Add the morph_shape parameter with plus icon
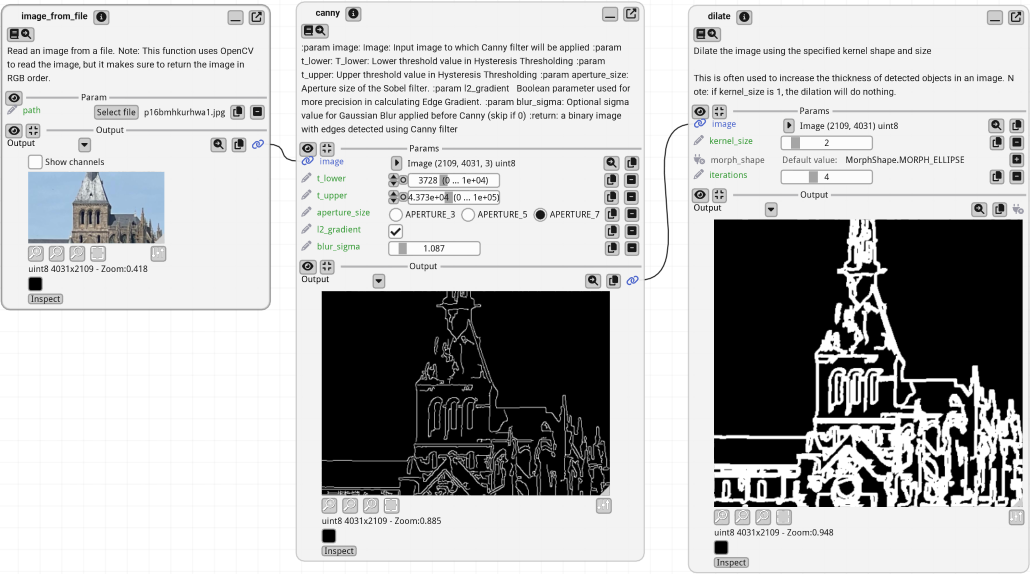Screen dimensions: 1030x574 coord(1016,160)
